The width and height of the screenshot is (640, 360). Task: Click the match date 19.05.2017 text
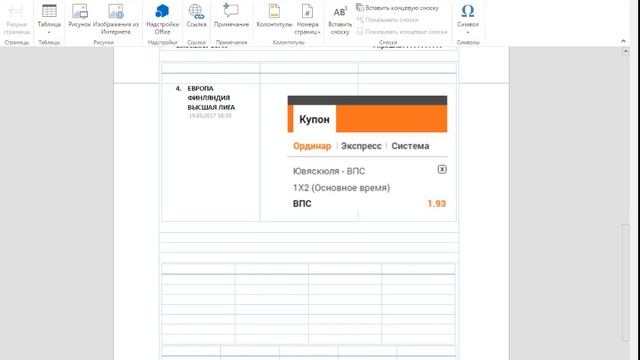[210, 116]
